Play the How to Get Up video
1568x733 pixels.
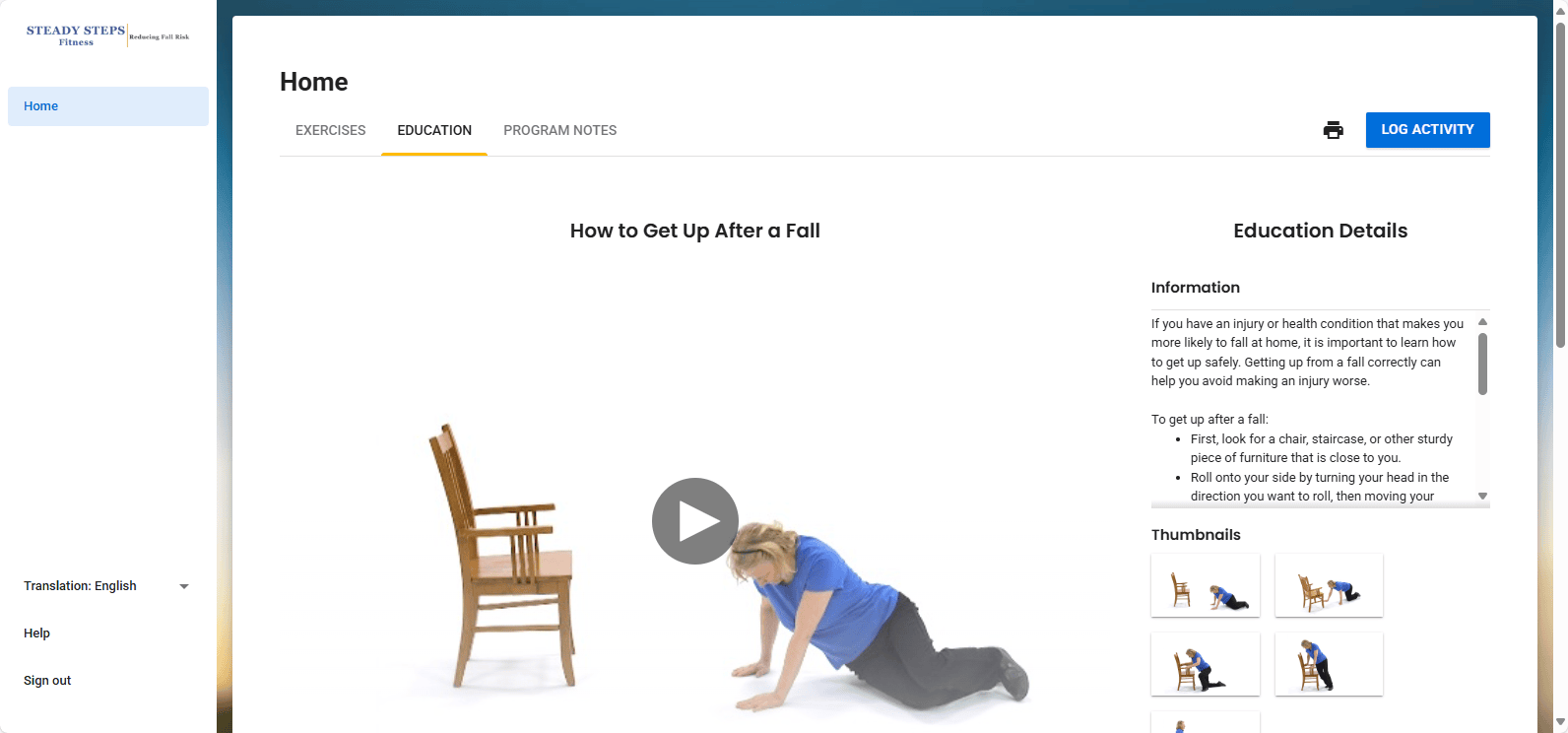pyautogui.click(x=695, y=521)
